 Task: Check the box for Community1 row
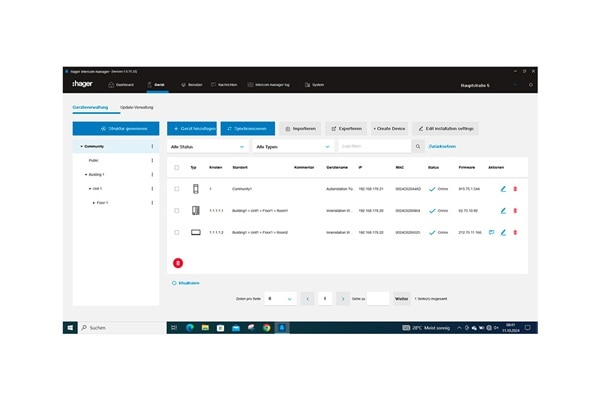coord(177,189)
